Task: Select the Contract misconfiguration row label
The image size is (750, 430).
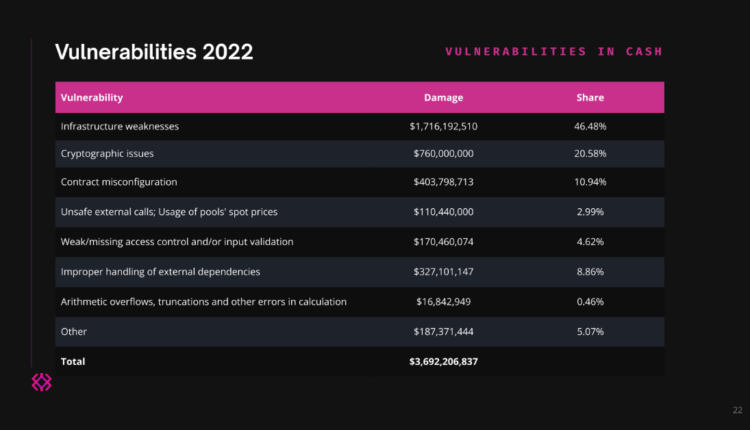Action: pos(119,182)
